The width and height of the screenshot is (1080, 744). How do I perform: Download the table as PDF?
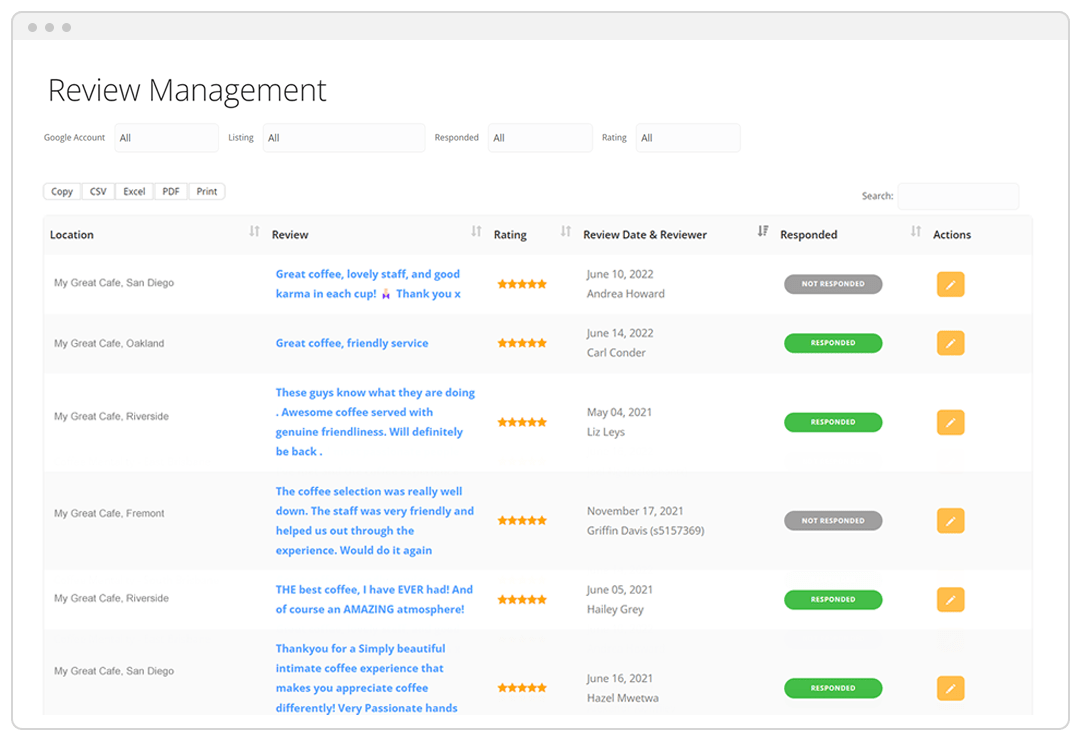pyautogui.click(x=171, y=192)
